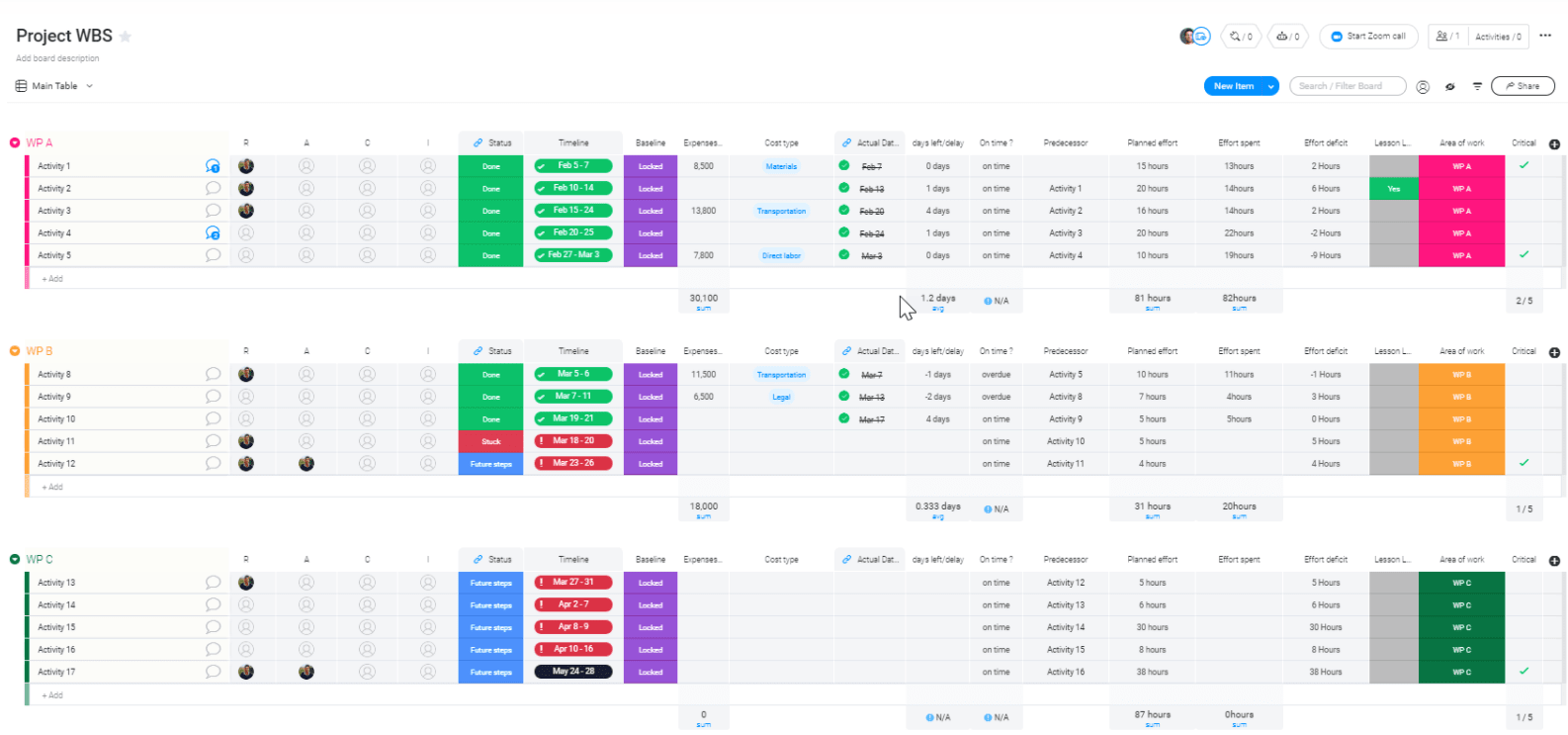Click the Share button
Image resolution: width=1568 pixels, height=735 pixels.
[1523, 86]
